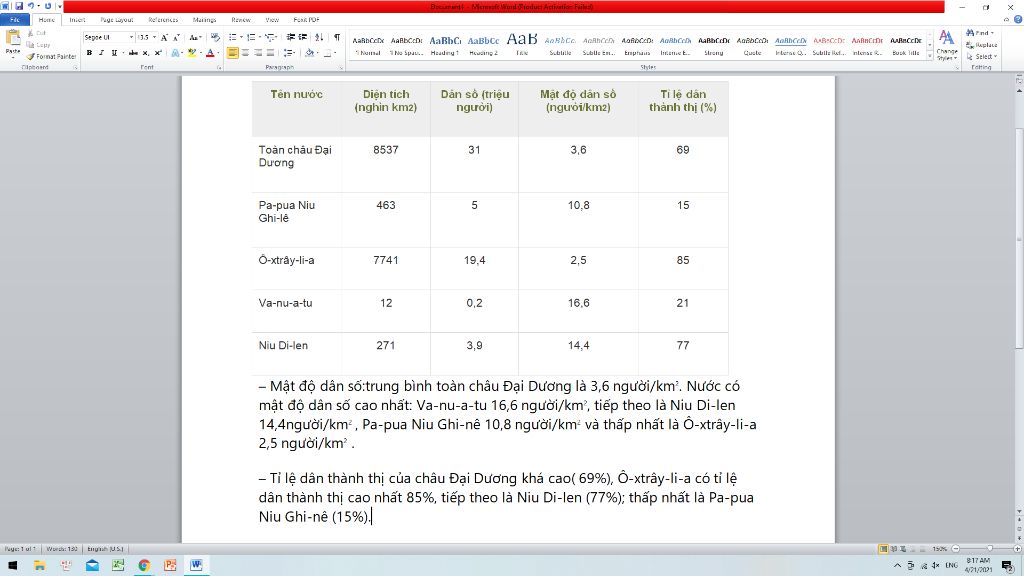1024x576 pixels.
Task: Clear all formatting
Action: click(215, 38)
